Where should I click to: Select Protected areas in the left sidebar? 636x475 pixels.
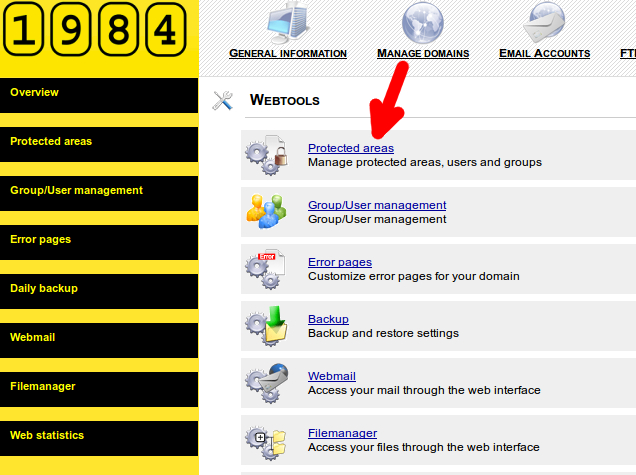click(99, 142)
